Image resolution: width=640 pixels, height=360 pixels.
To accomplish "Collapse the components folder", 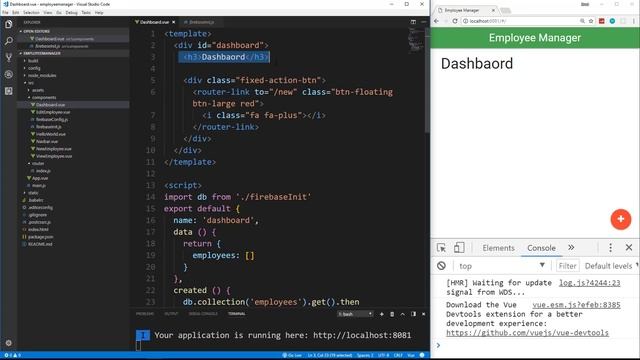I will [44, 98].
